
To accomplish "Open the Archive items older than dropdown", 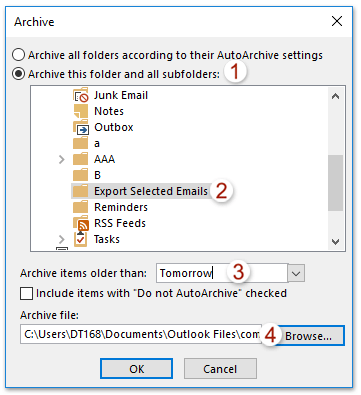I will [296, 273].
